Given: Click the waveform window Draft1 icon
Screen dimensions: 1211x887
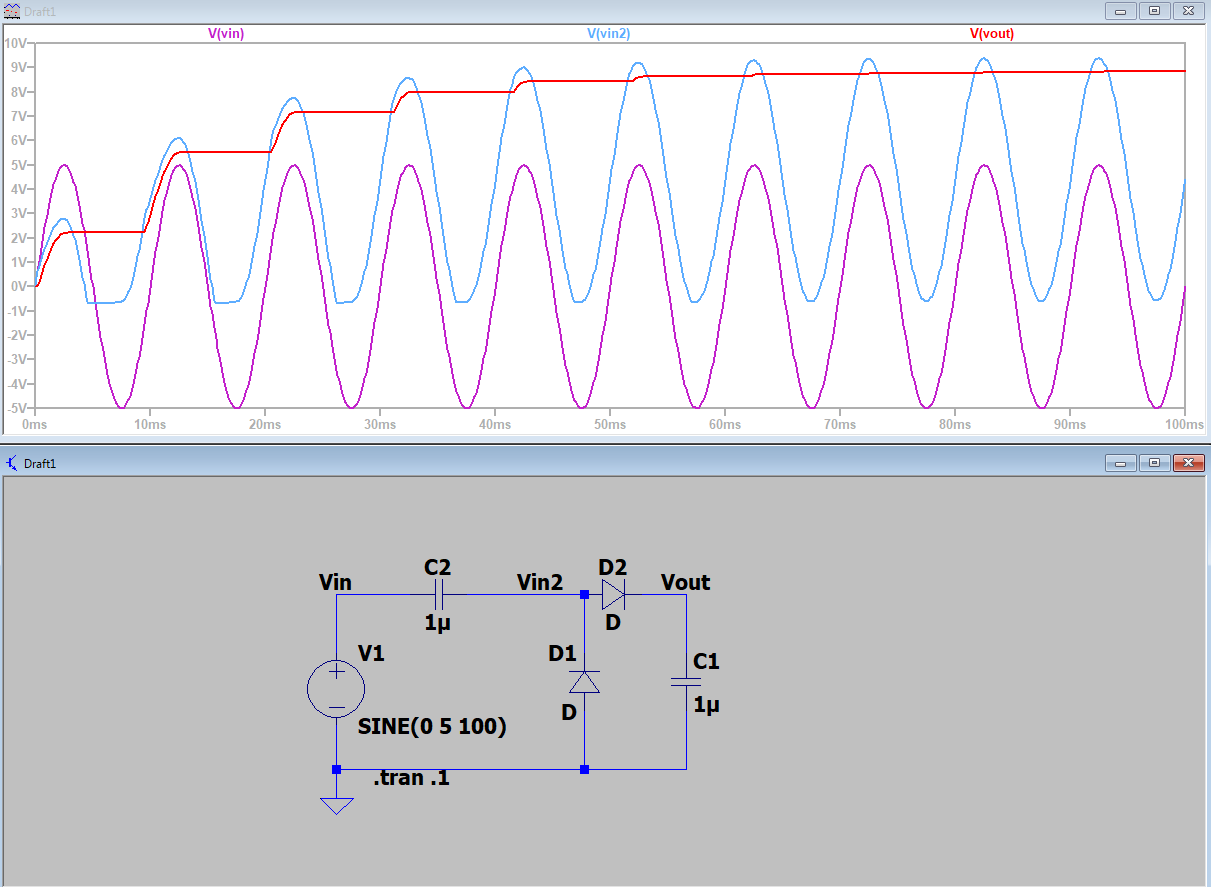Looking at the screenshot, I should coord(11,10).
